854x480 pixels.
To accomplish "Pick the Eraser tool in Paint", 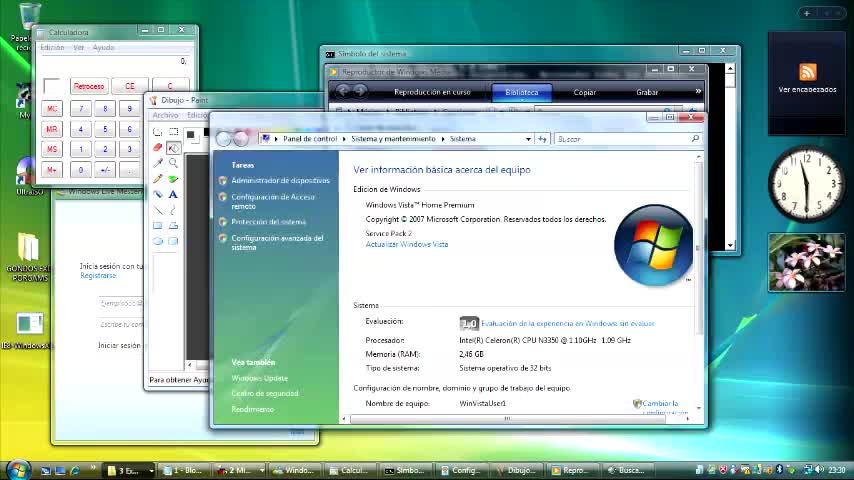I will tap(157, 147).
